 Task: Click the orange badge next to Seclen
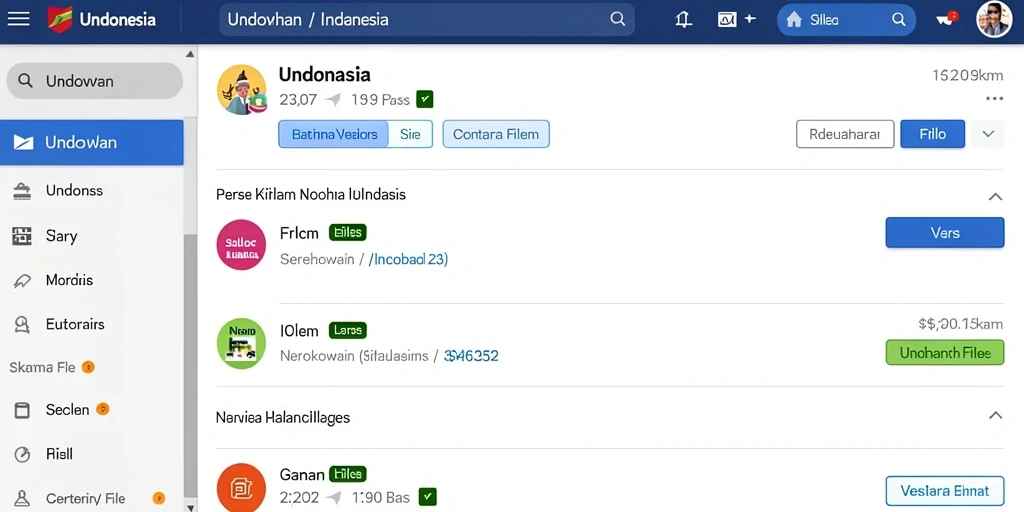103,409
